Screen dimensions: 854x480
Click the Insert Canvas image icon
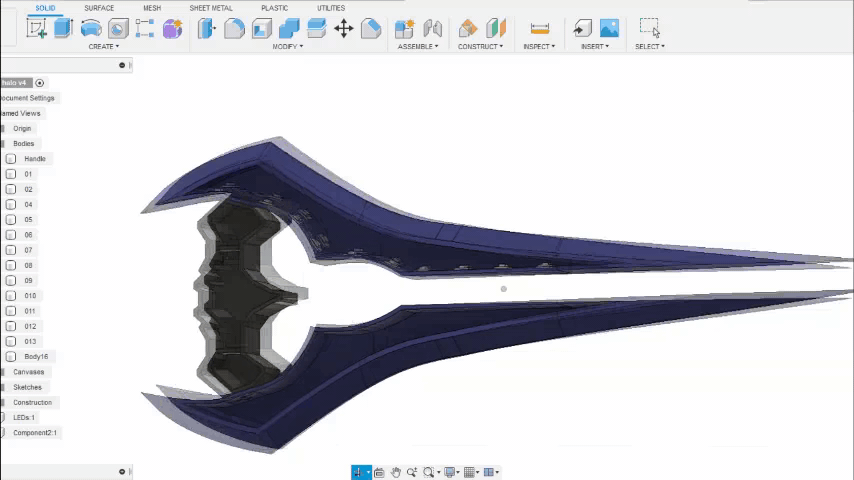[609, 28]
